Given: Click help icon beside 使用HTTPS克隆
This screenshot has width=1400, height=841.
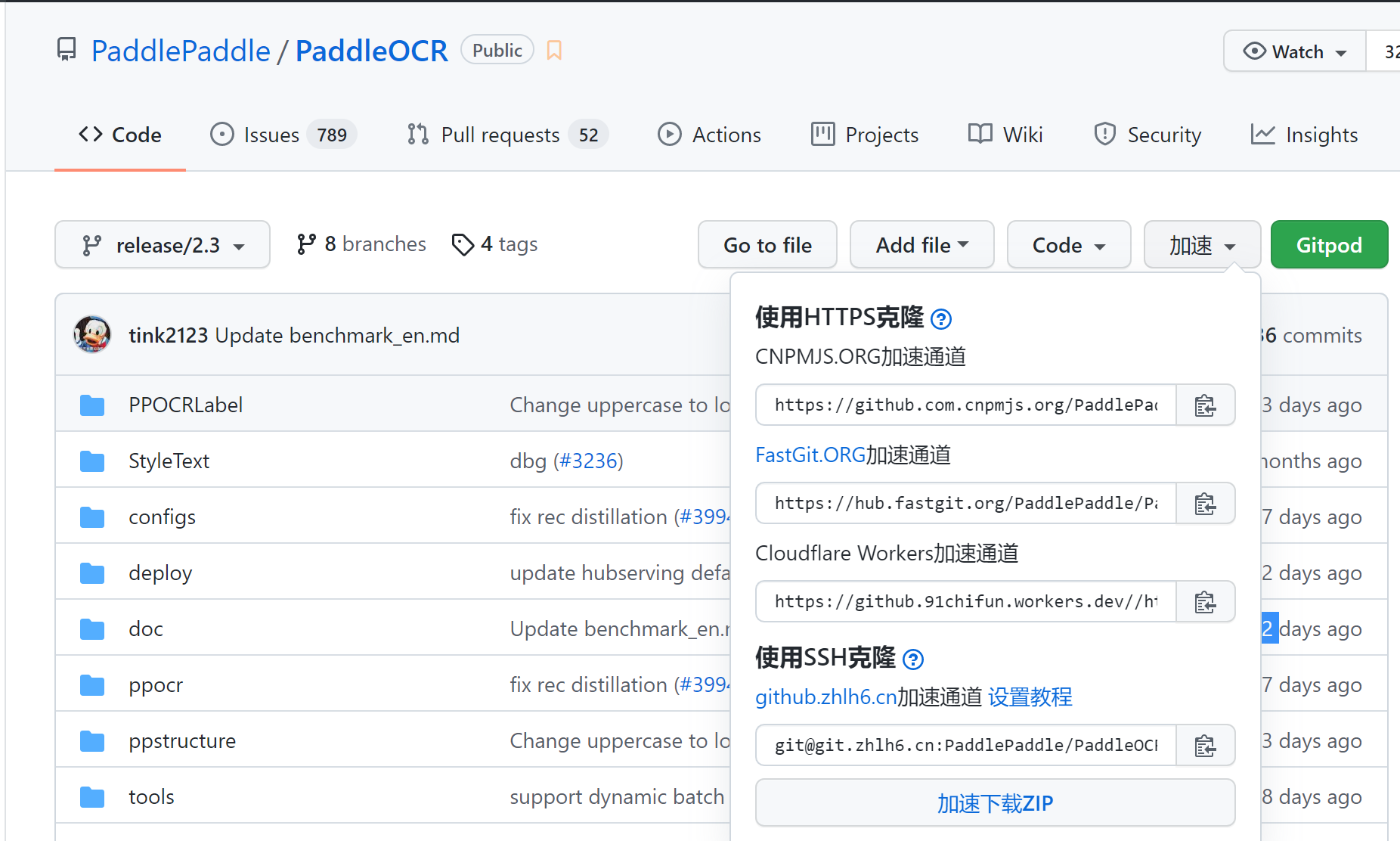Looking at the screenshot, I should pos(941,319).
